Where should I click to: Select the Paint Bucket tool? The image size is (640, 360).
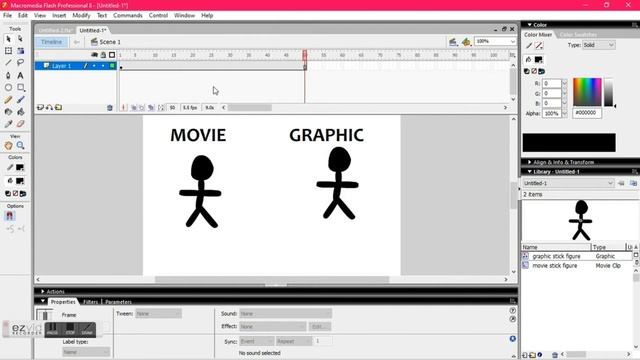tap(20, 112)
